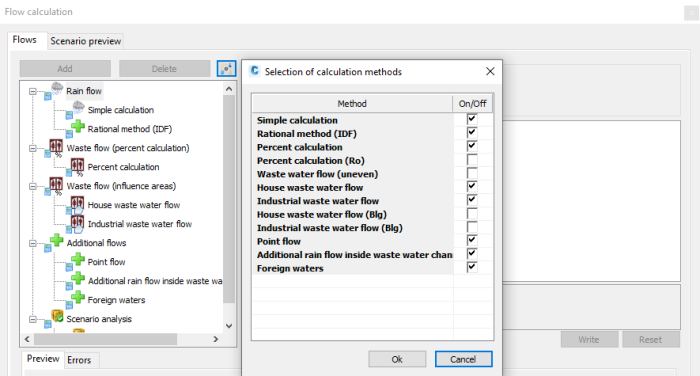Collapse the Rain flow tree node

point(33,91)
